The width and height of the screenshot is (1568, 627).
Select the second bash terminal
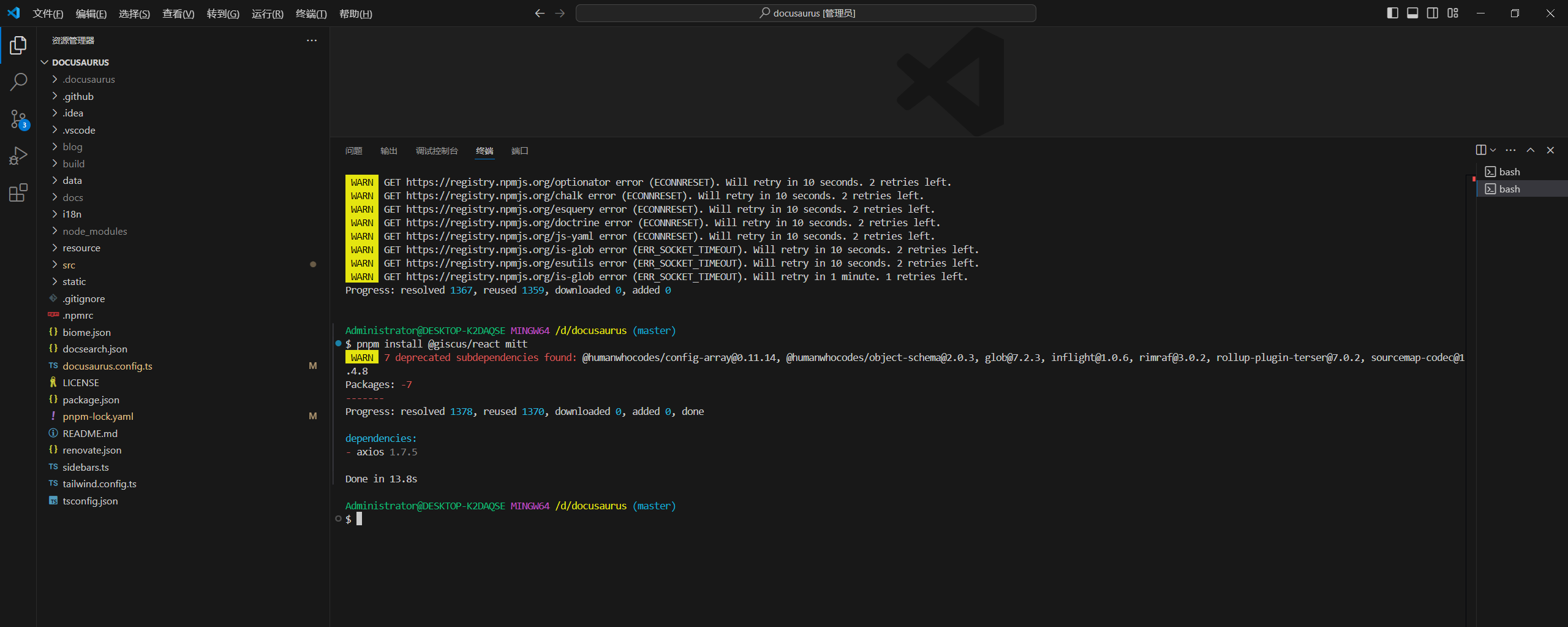pyautogui.click(x=1521, y=189)
